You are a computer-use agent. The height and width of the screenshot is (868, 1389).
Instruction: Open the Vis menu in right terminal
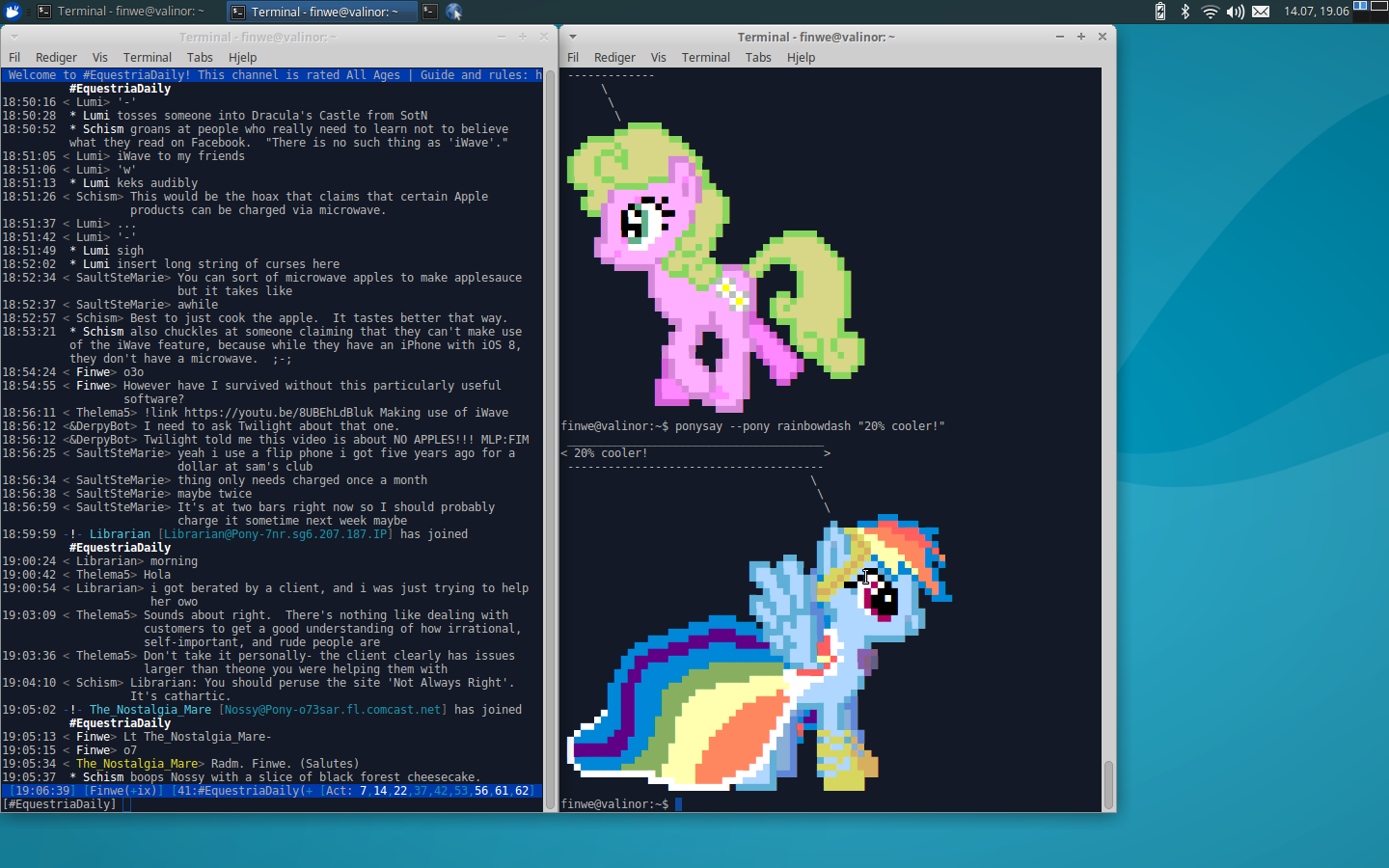(x=659, y=58)
